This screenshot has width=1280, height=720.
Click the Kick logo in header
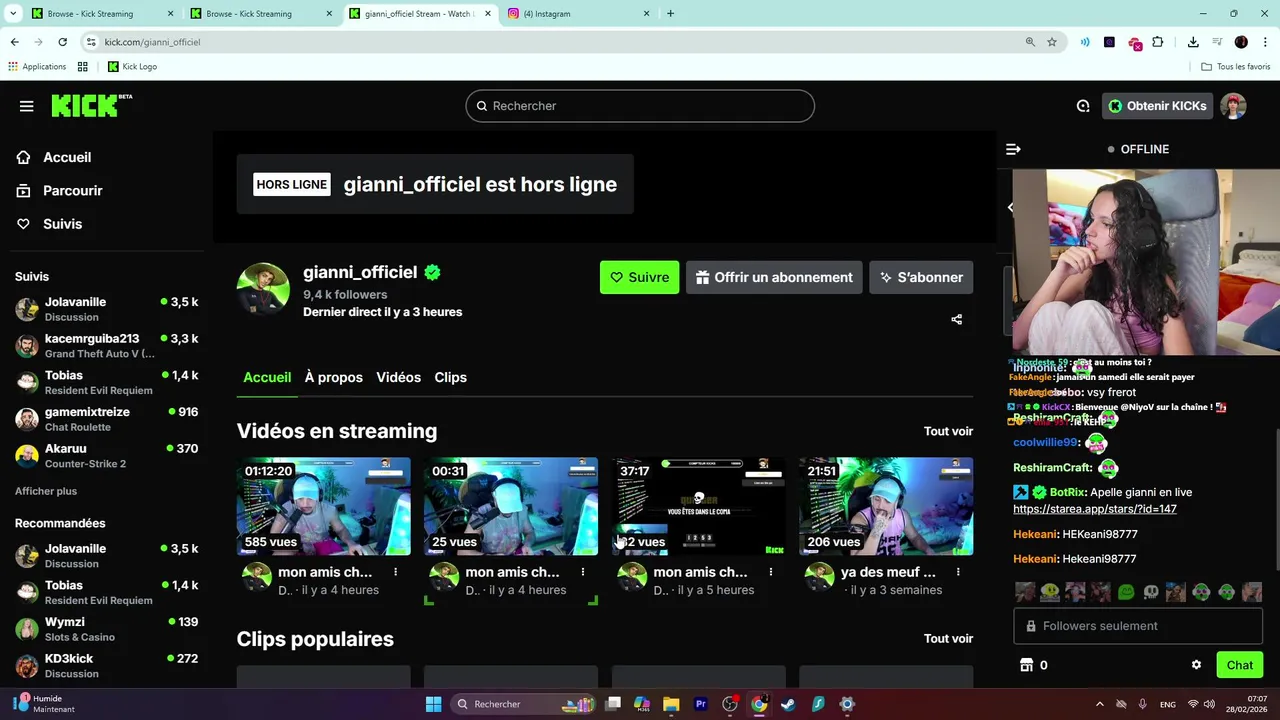[x=91, y=105]
